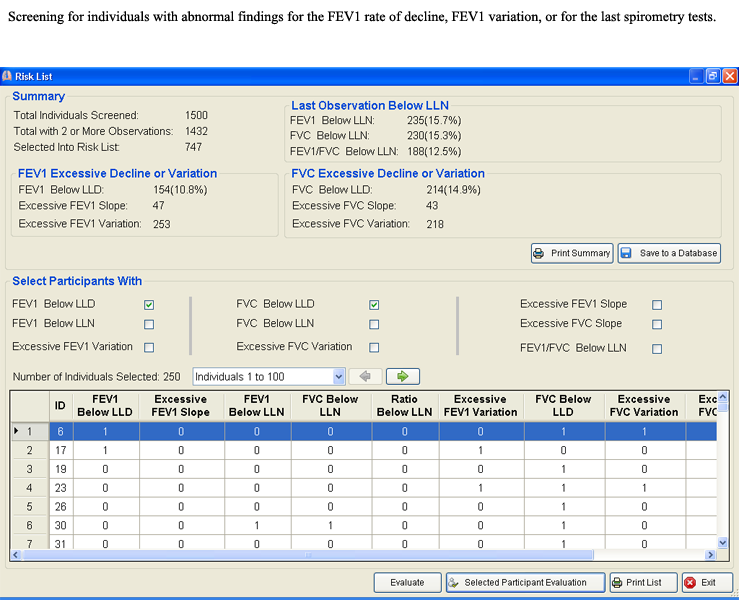Click the Print Summary button
739x600 pixels.
pyautogui.click(x=571, y=253)
